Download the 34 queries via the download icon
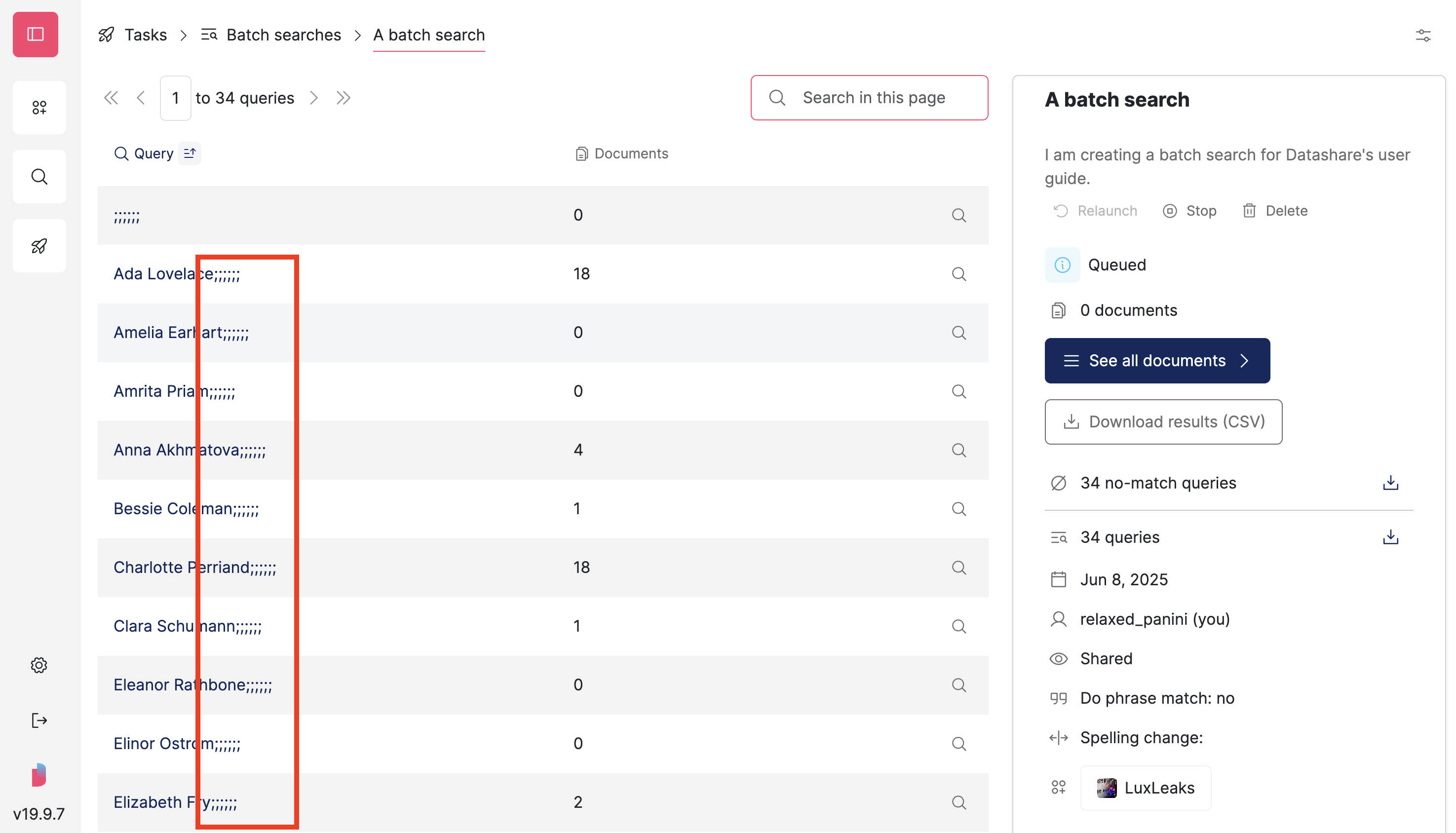Viewport: 1456px width, 833px height. click(1390, 536)
